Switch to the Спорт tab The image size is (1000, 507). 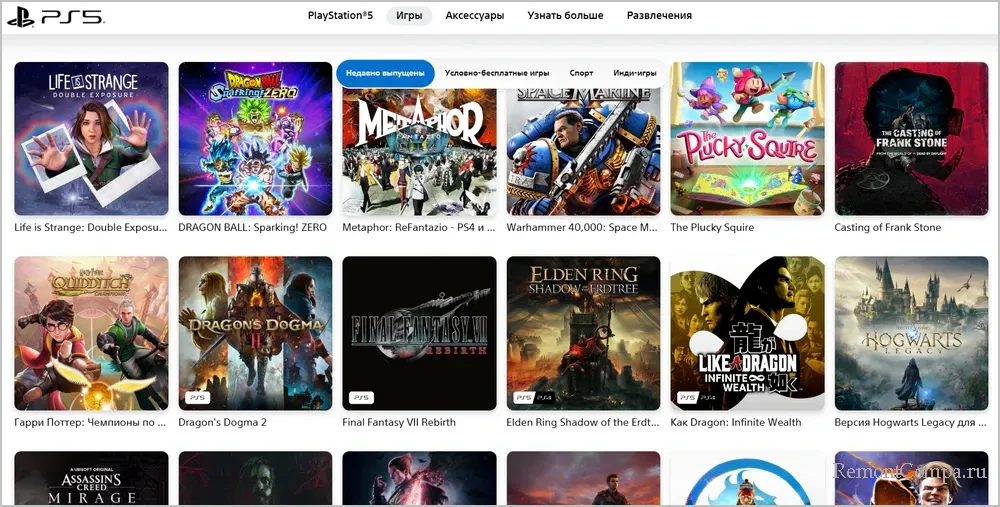(581, 73)
